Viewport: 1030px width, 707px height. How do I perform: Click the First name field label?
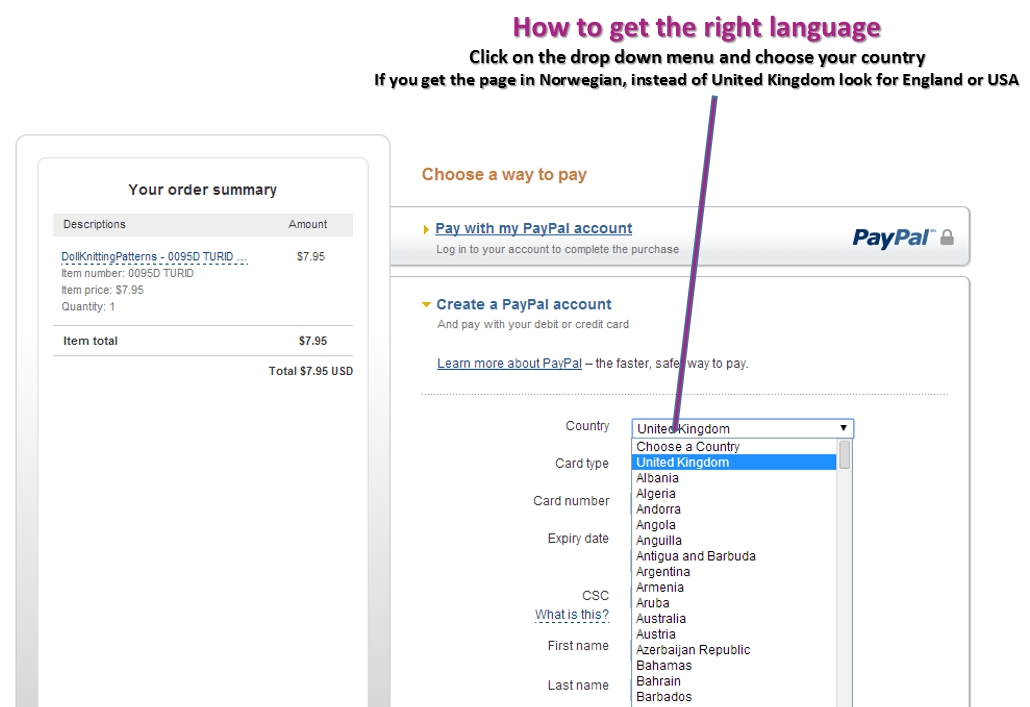pos(578,646)
